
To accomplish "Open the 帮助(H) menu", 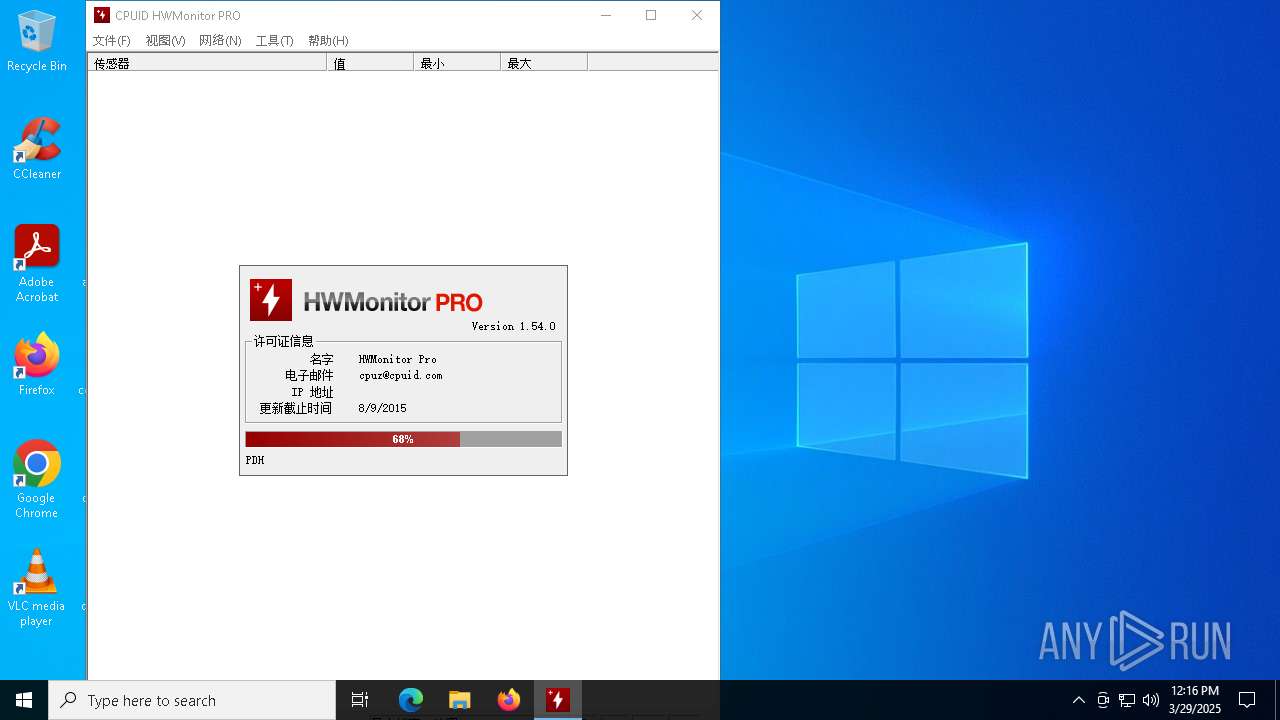I will pyautogui.click(x=328, y=41).
